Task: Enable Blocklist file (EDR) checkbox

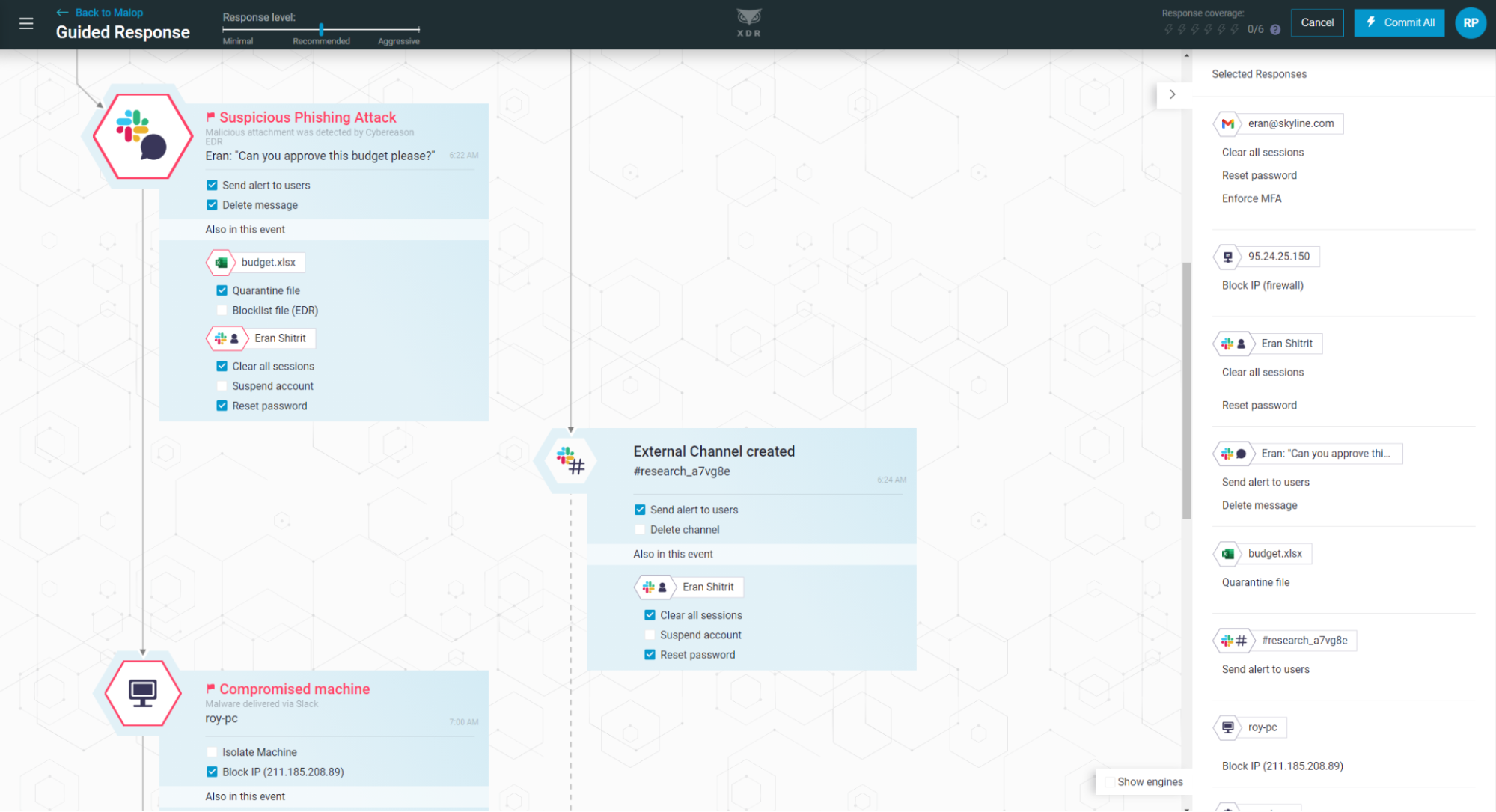Action: 222,311
